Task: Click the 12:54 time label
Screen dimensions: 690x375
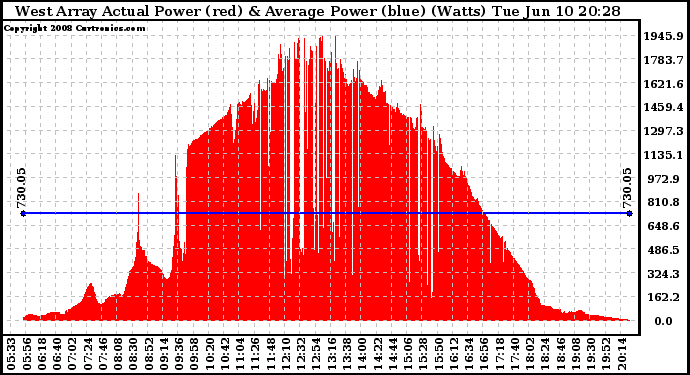Action: coord(316,354)
